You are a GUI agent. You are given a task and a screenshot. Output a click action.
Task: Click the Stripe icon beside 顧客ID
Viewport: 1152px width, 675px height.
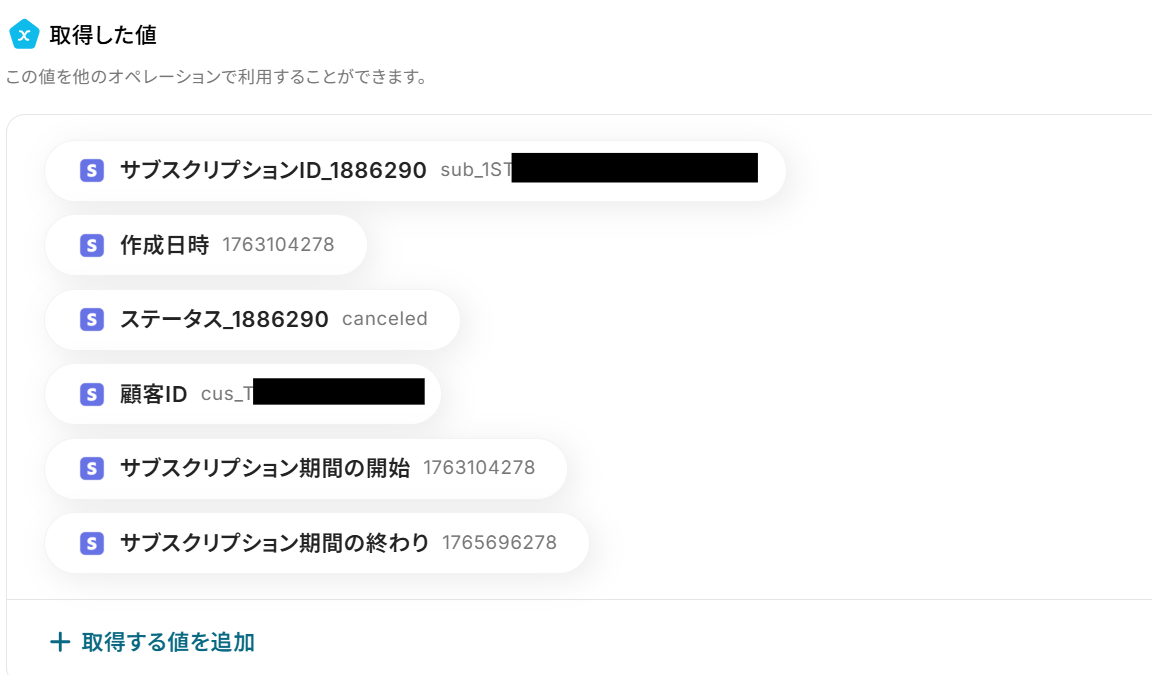tap(92, 394)
